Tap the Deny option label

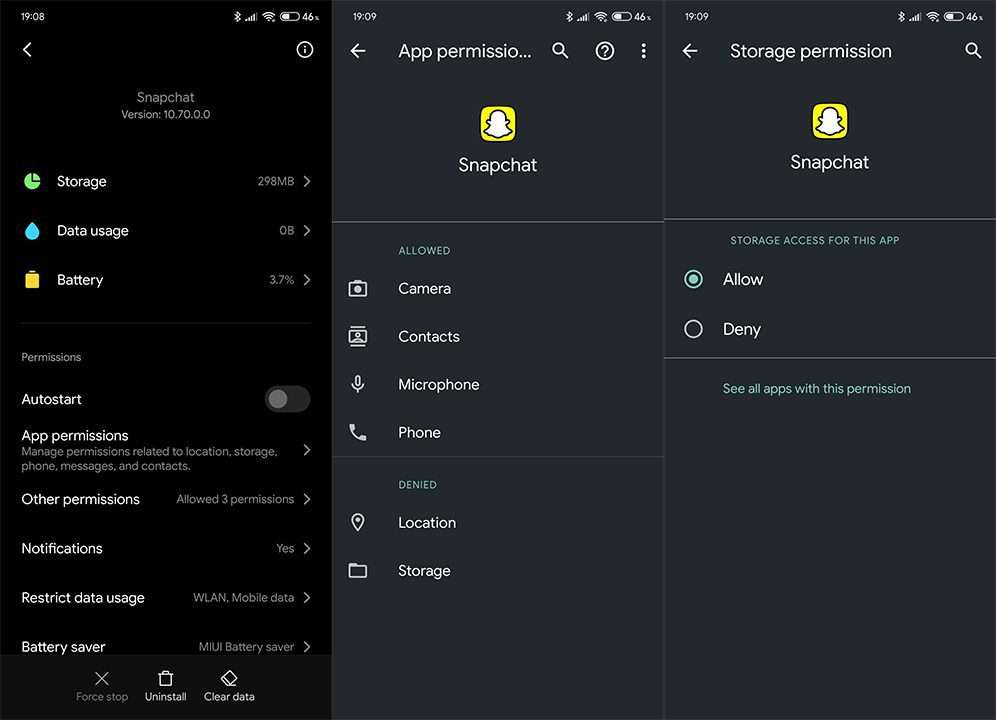(741, 329)
